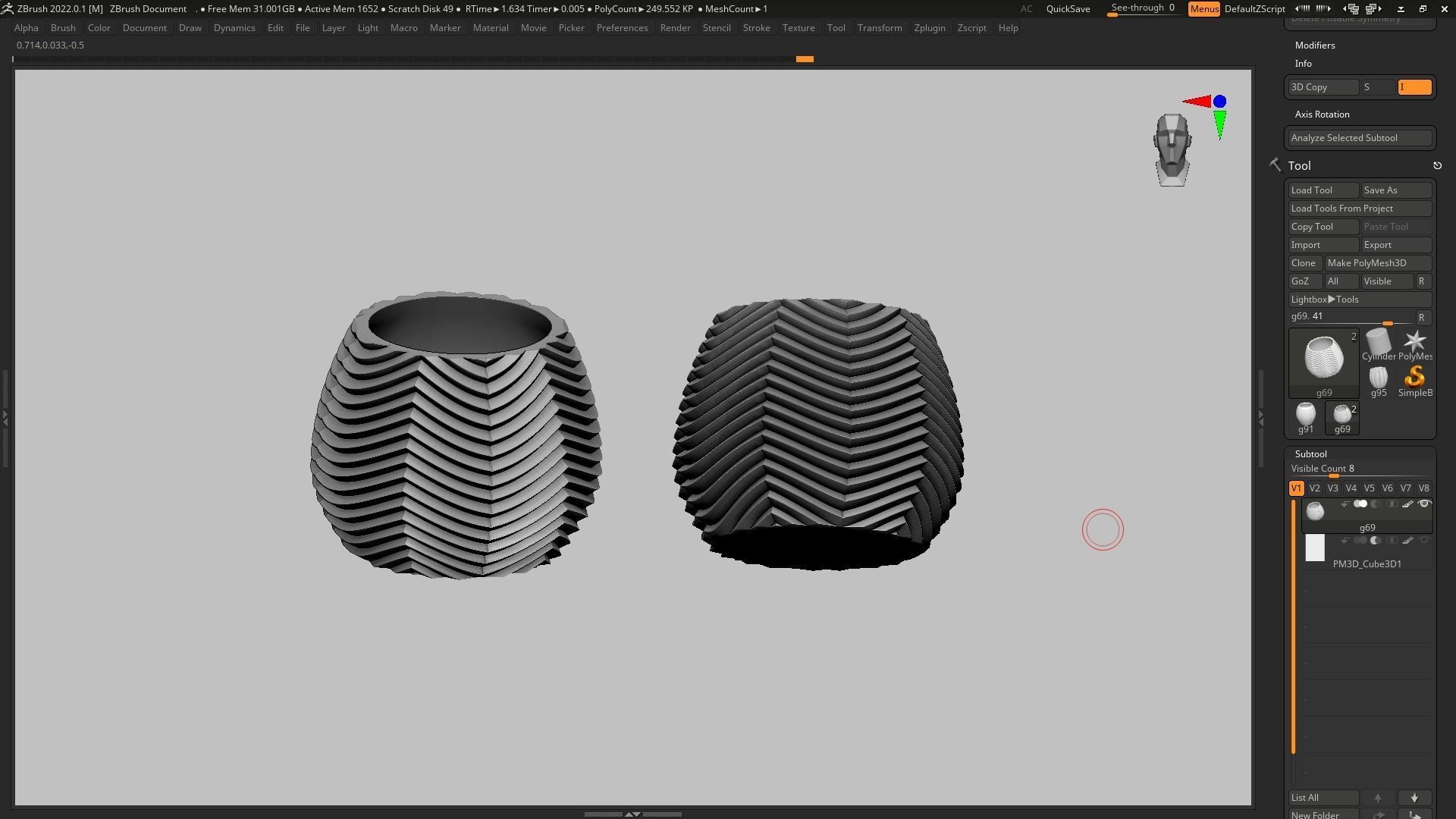Click the ZBrush logo icon
Image resolution: width=1456 pixels, height=819 pixels.
pyautogui.click(x=7, y=9)
